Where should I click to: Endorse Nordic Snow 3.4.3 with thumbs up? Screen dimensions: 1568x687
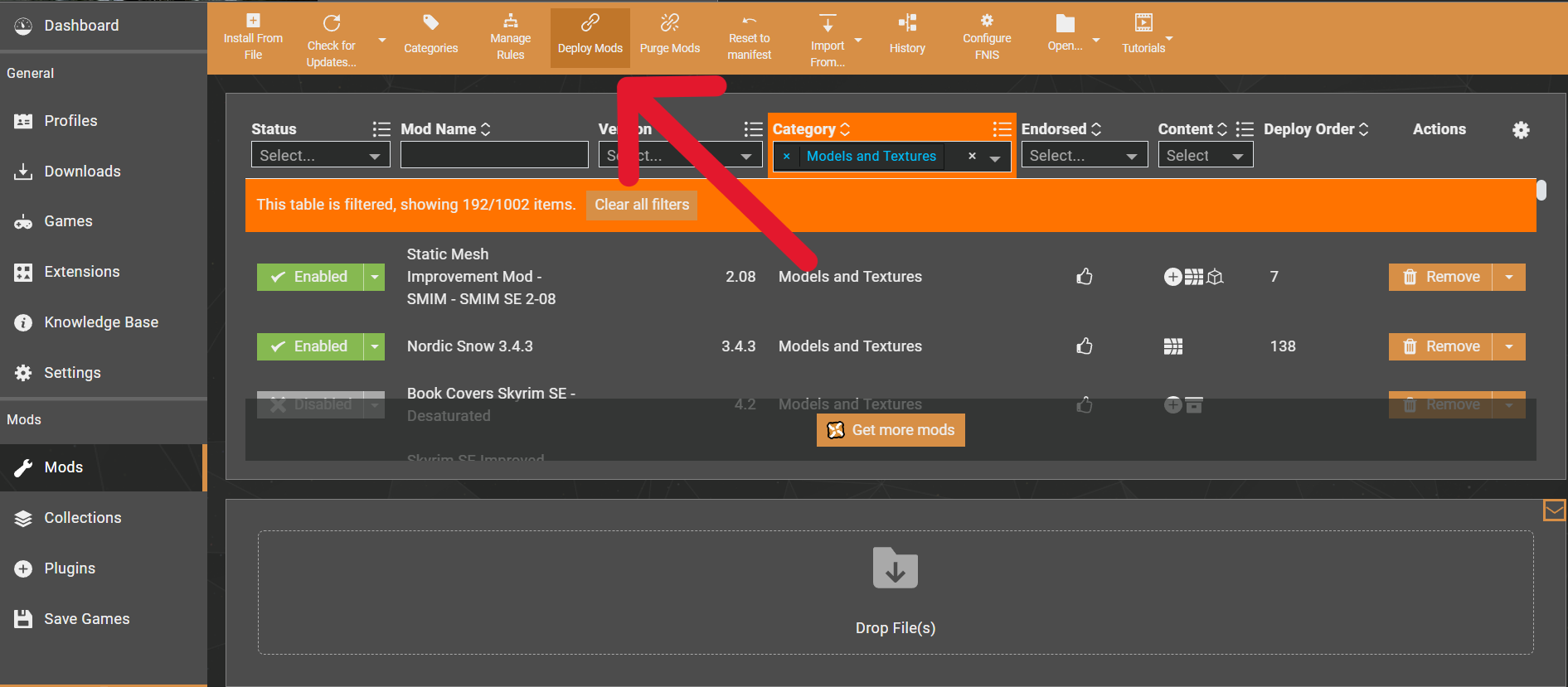tap(1084, 346)
